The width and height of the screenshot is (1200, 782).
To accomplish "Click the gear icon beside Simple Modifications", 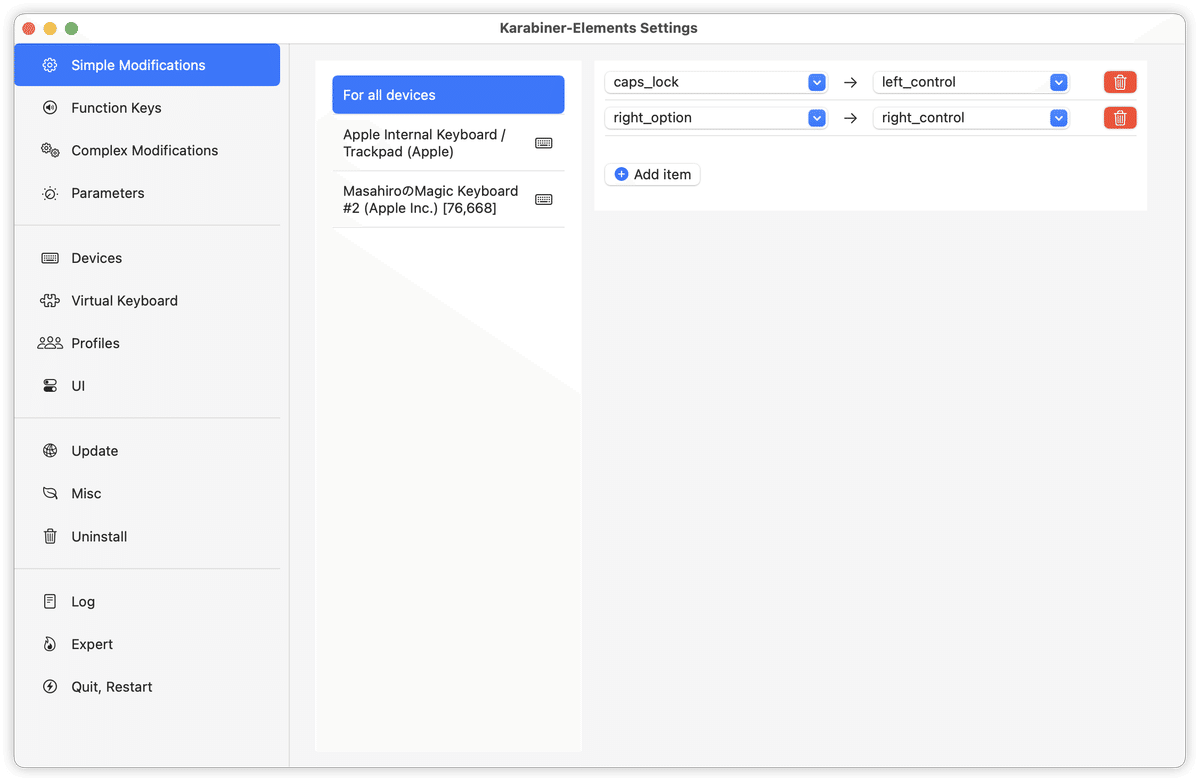I will [50, 65].
